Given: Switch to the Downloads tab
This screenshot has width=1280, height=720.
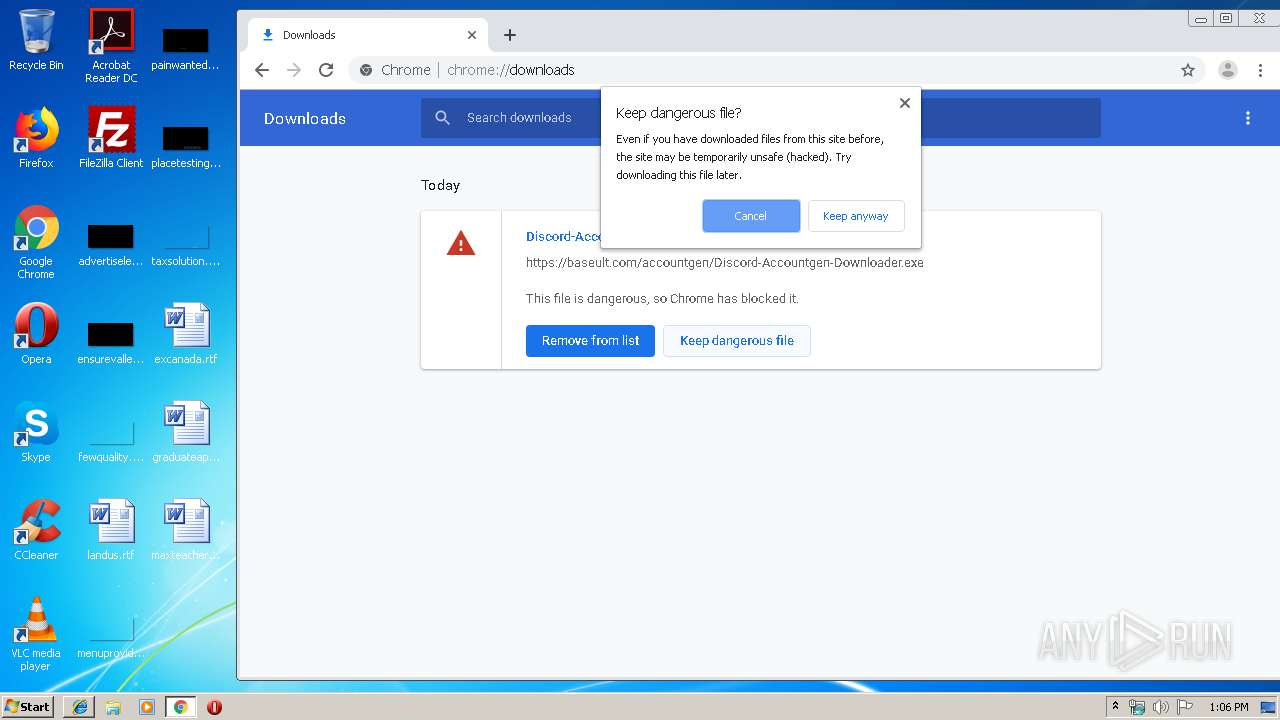Looking at the screenshot, I should point(367,35).
